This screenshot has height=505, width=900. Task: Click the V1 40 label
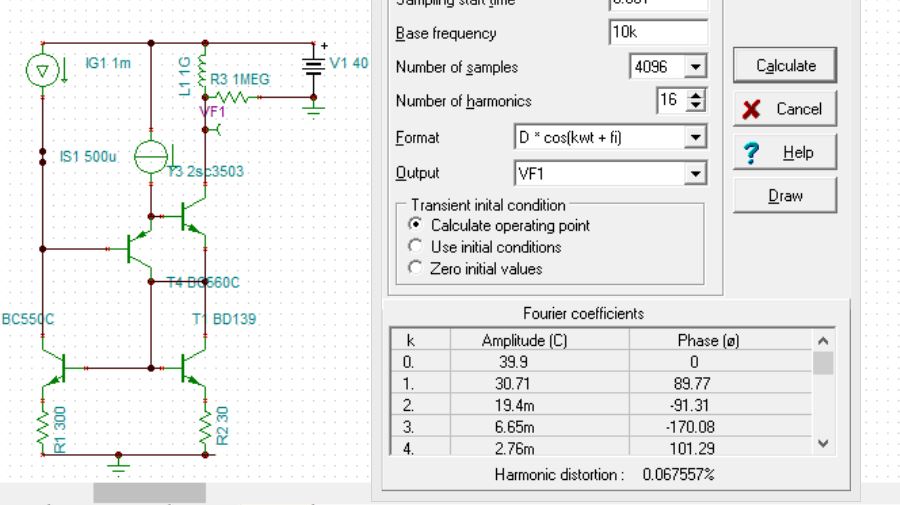[x=349, y=63]
